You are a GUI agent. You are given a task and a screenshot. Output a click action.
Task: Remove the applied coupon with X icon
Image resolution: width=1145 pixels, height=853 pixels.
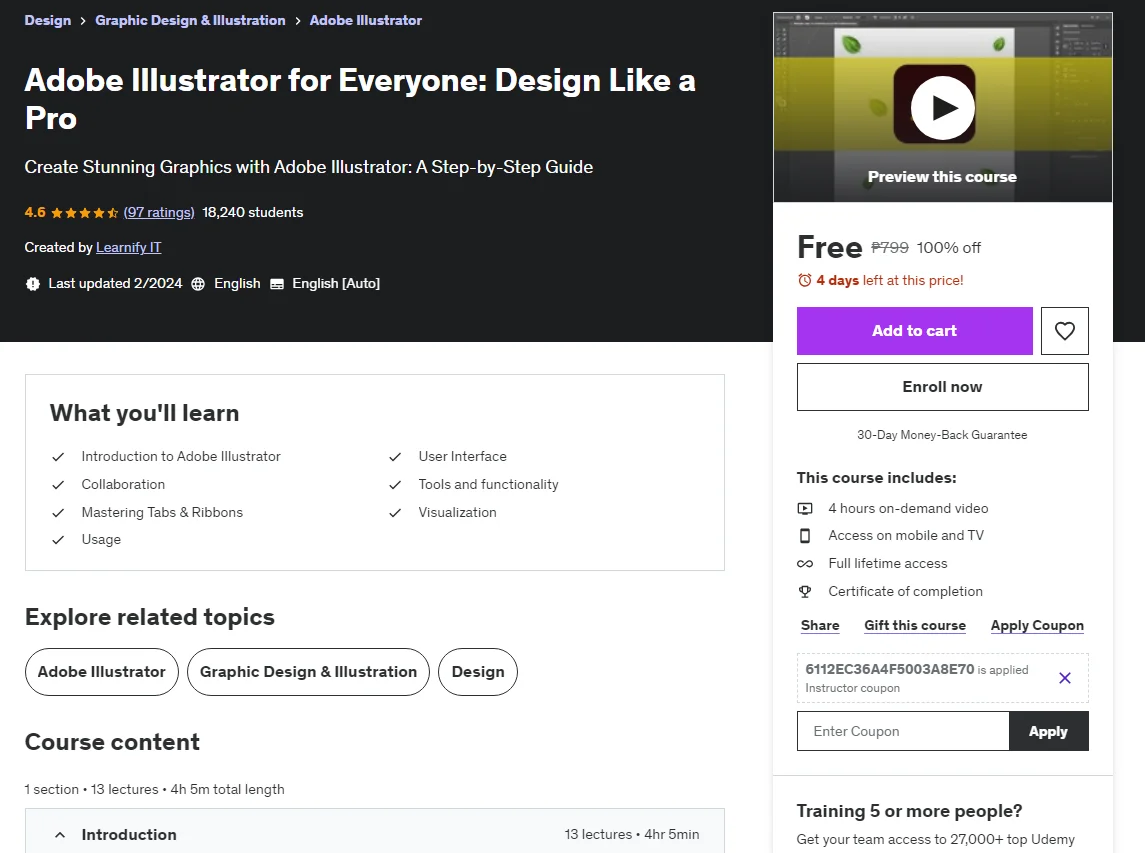[1065, 678]
